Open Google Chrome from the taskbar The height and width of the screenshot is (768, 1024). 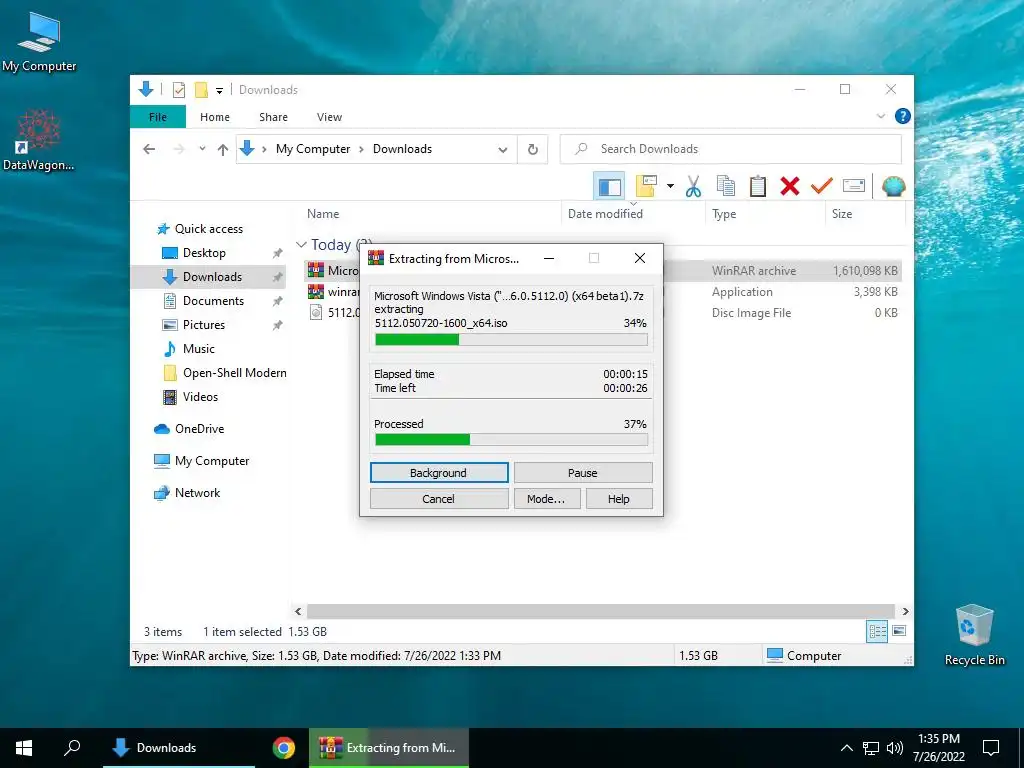[x=283, y=748]
